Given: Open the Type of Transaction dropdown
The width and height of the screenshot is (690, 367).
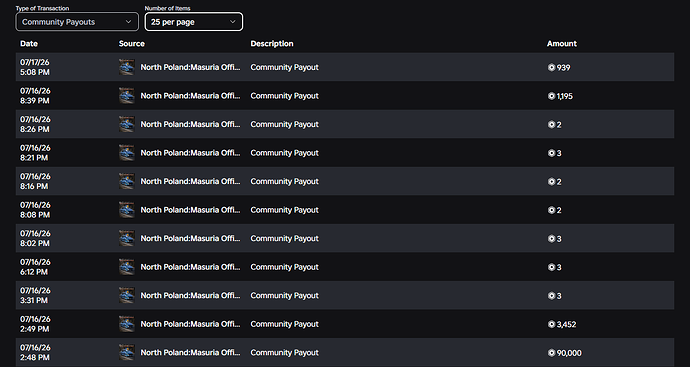Looking at the screenshot, I should [77, 22].
